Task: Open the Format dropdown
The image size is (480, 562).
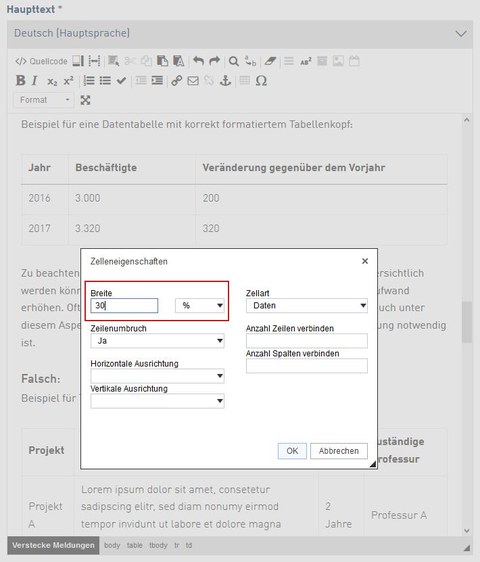Action: tap(44, 100)
